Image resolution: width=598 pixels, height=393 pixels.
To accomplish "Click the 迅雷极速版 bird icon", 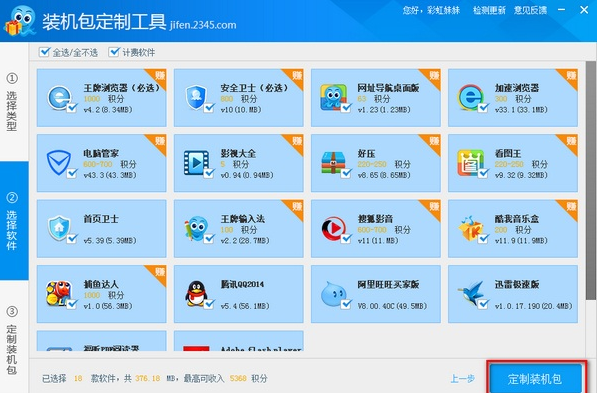I will [x=471, y=294].
